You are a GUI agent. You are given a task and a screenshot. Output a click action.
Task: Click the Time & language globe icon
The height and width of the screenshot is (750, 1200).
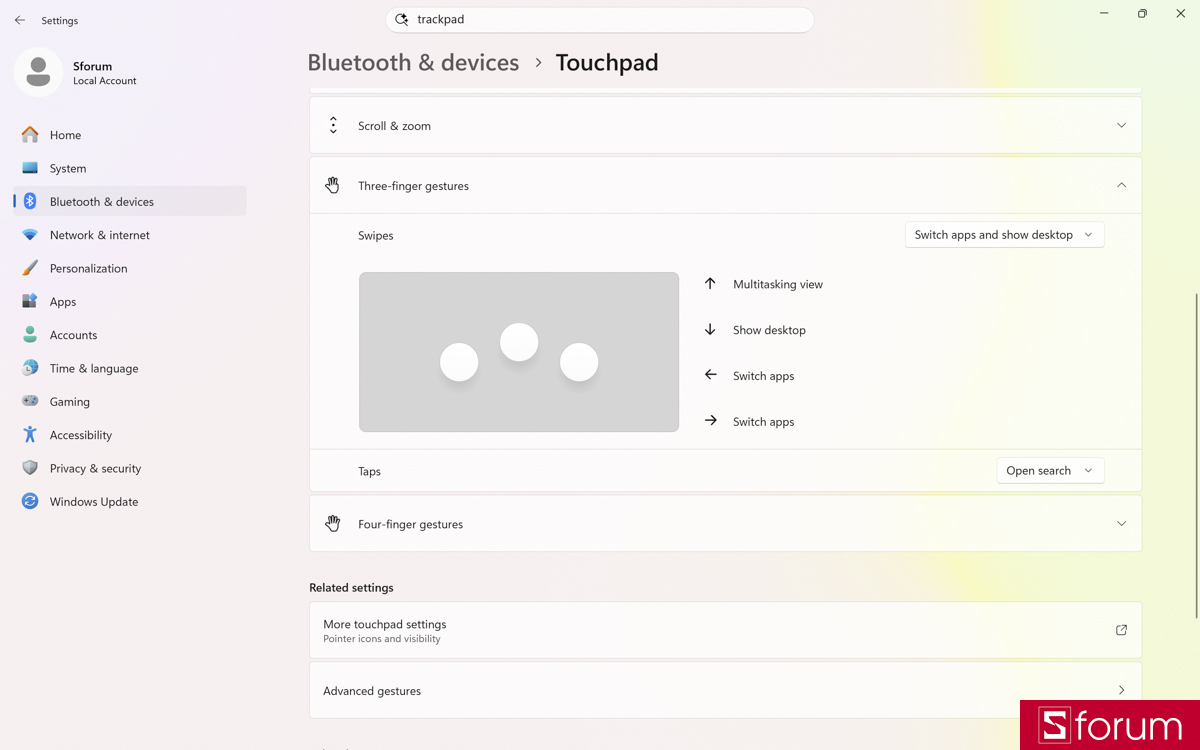pyautogui.click(x=30, y=368)
